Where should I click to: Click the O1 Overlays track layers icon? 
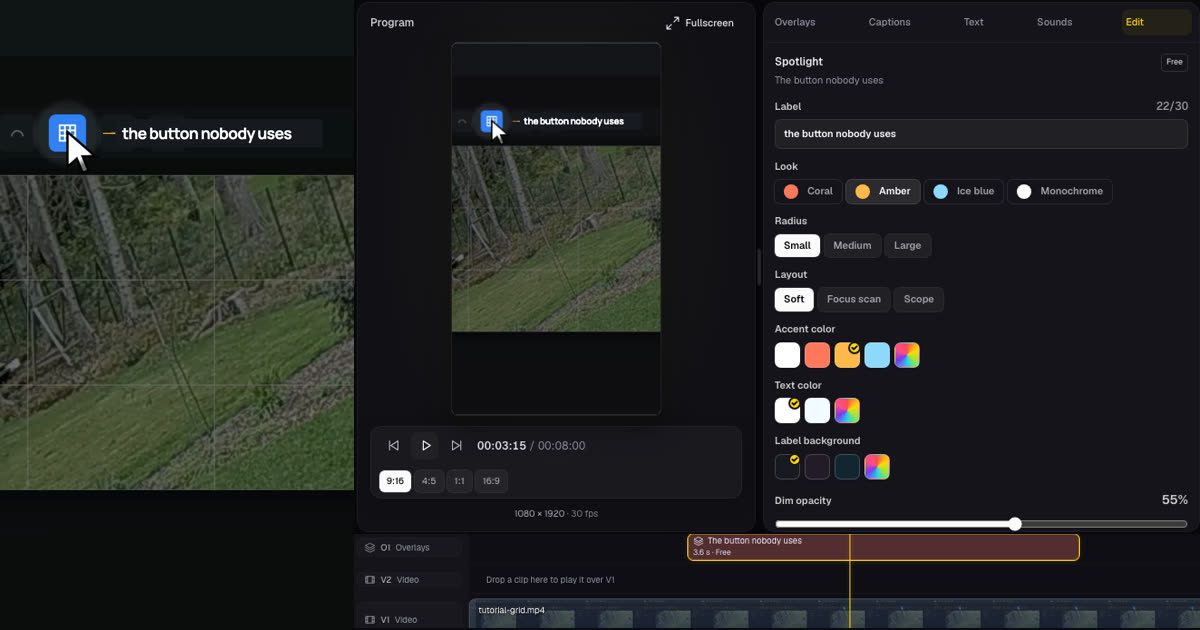[x=370, y=548]
